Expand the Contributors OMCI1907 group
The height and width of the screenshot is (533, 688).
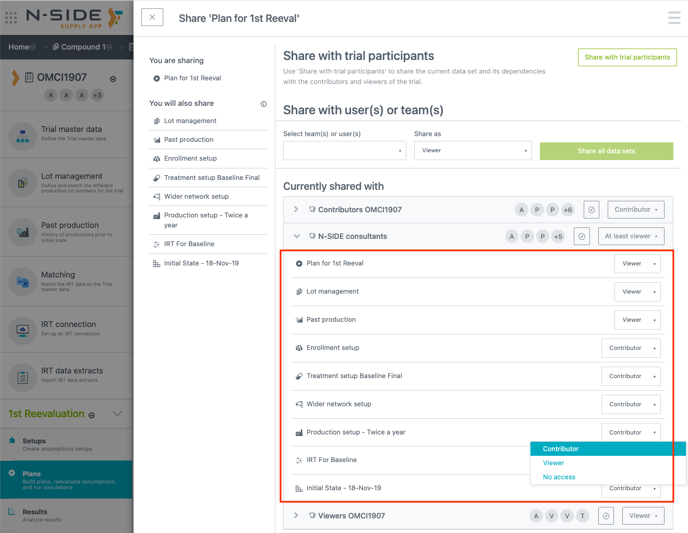[x=296, y=210]
